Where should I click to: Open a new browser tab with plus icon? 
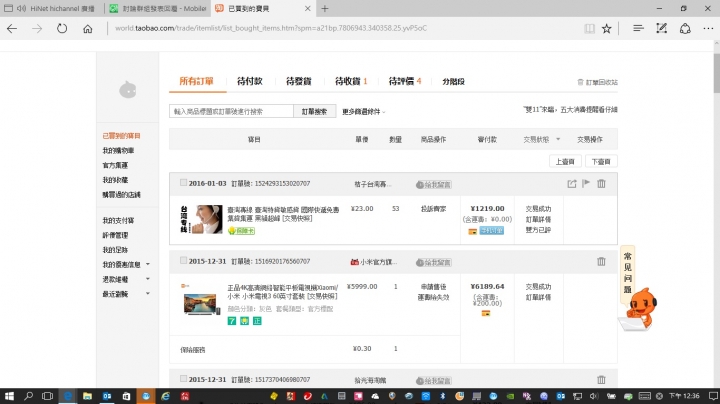click(x=325, y=8)
